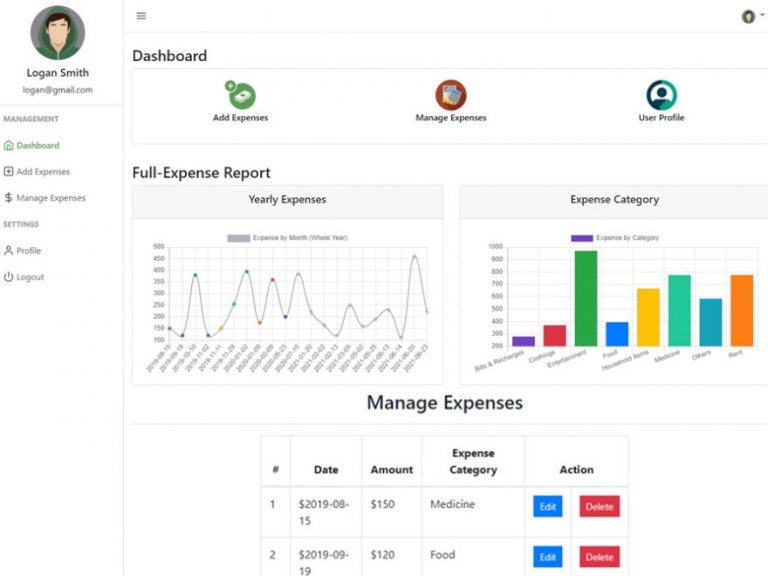Edit the Medicine expense of $150

tap(547, 507)
